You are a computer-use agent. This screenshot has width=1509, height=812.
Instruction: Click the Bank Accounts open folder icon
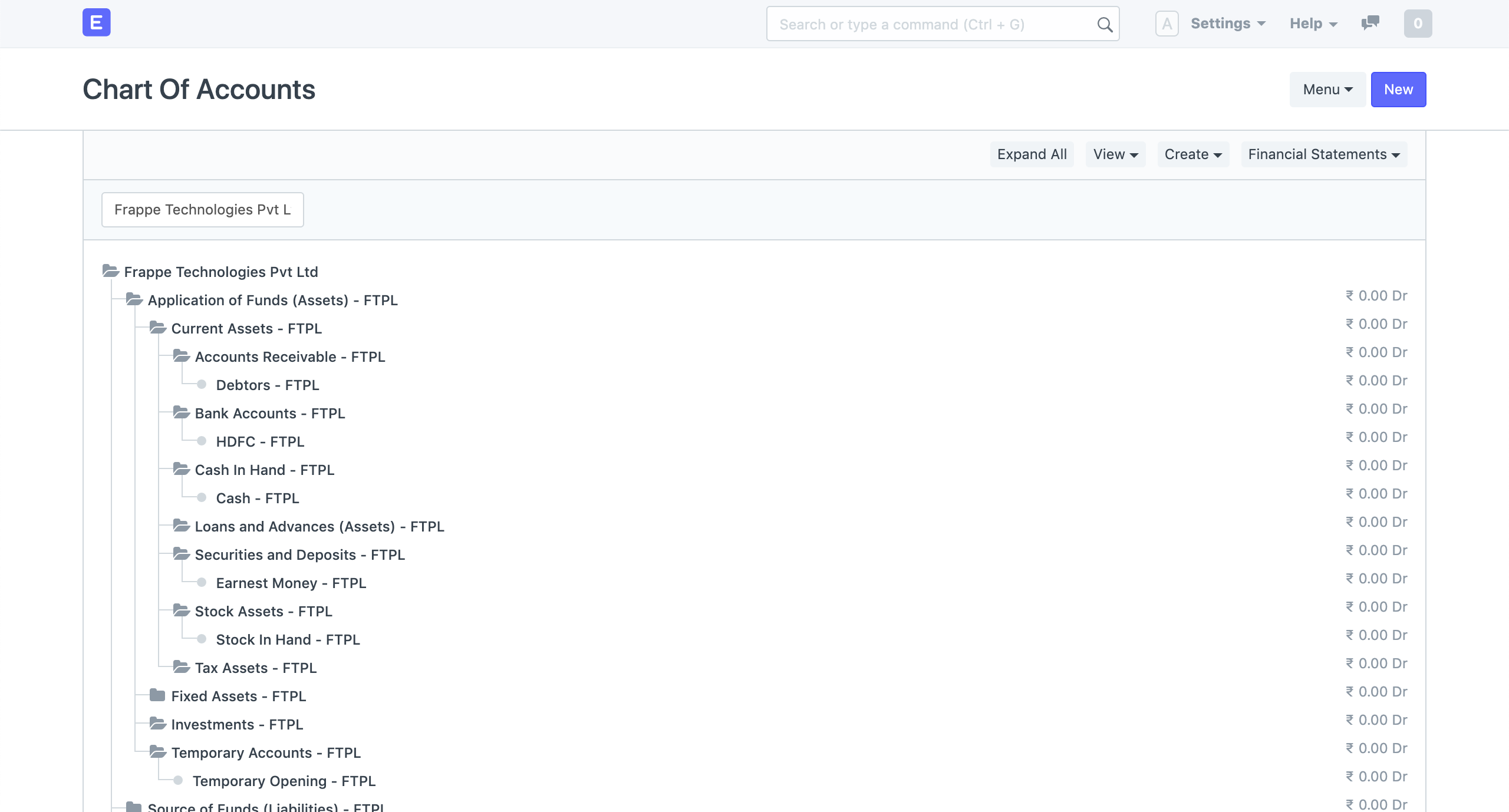(x=181, y=412)
